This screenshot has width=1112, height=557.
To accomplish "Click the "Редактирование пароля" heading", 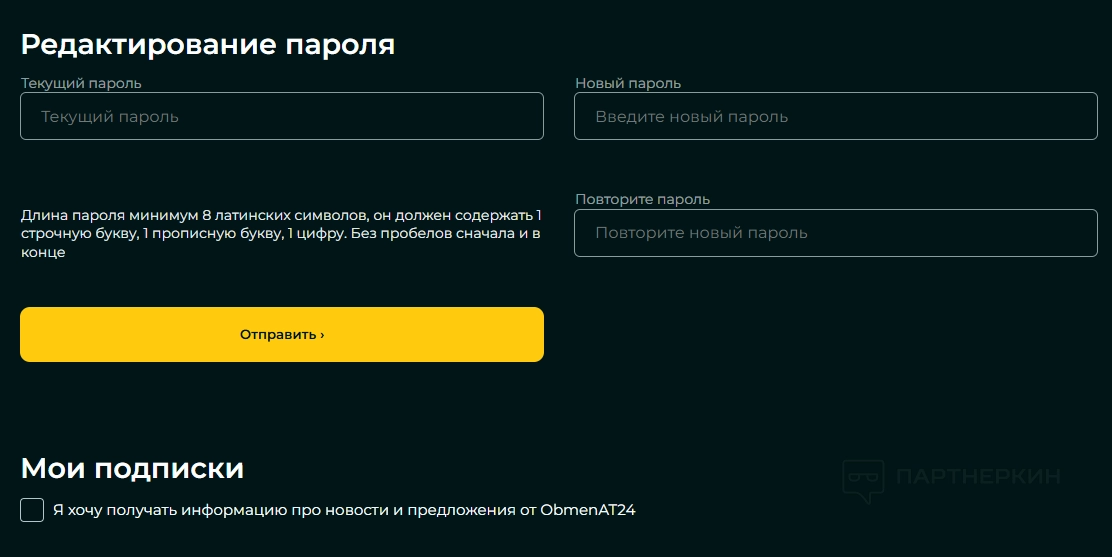I will coord(208,45).
